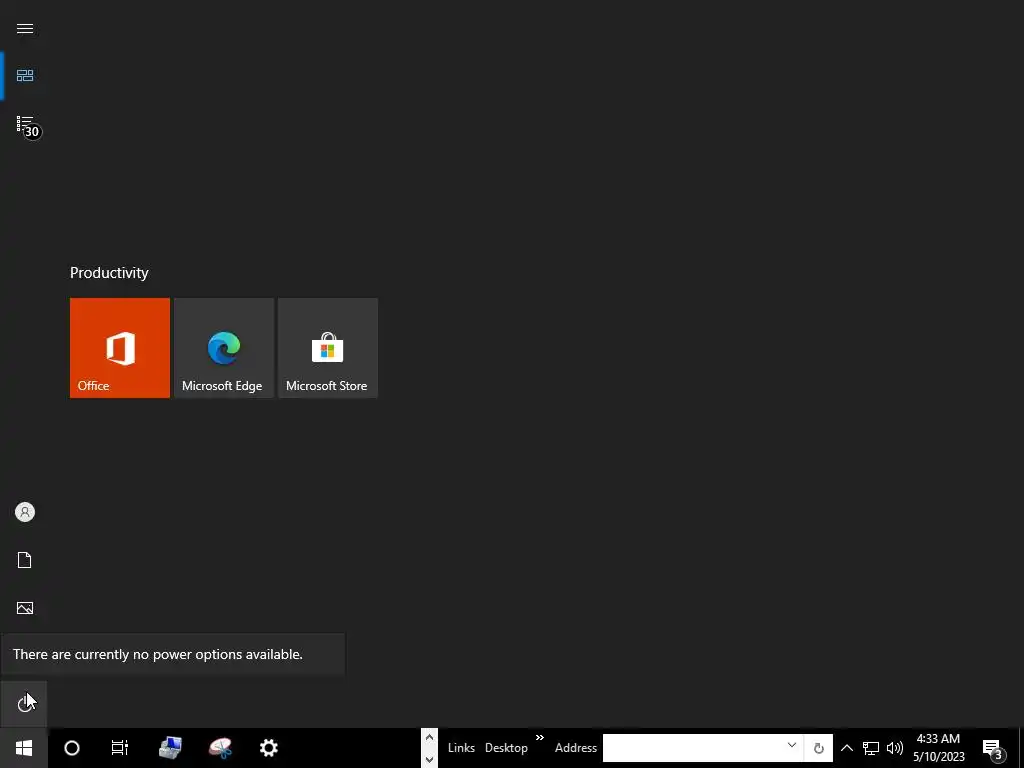Open the user account icon

pos(25,512)
